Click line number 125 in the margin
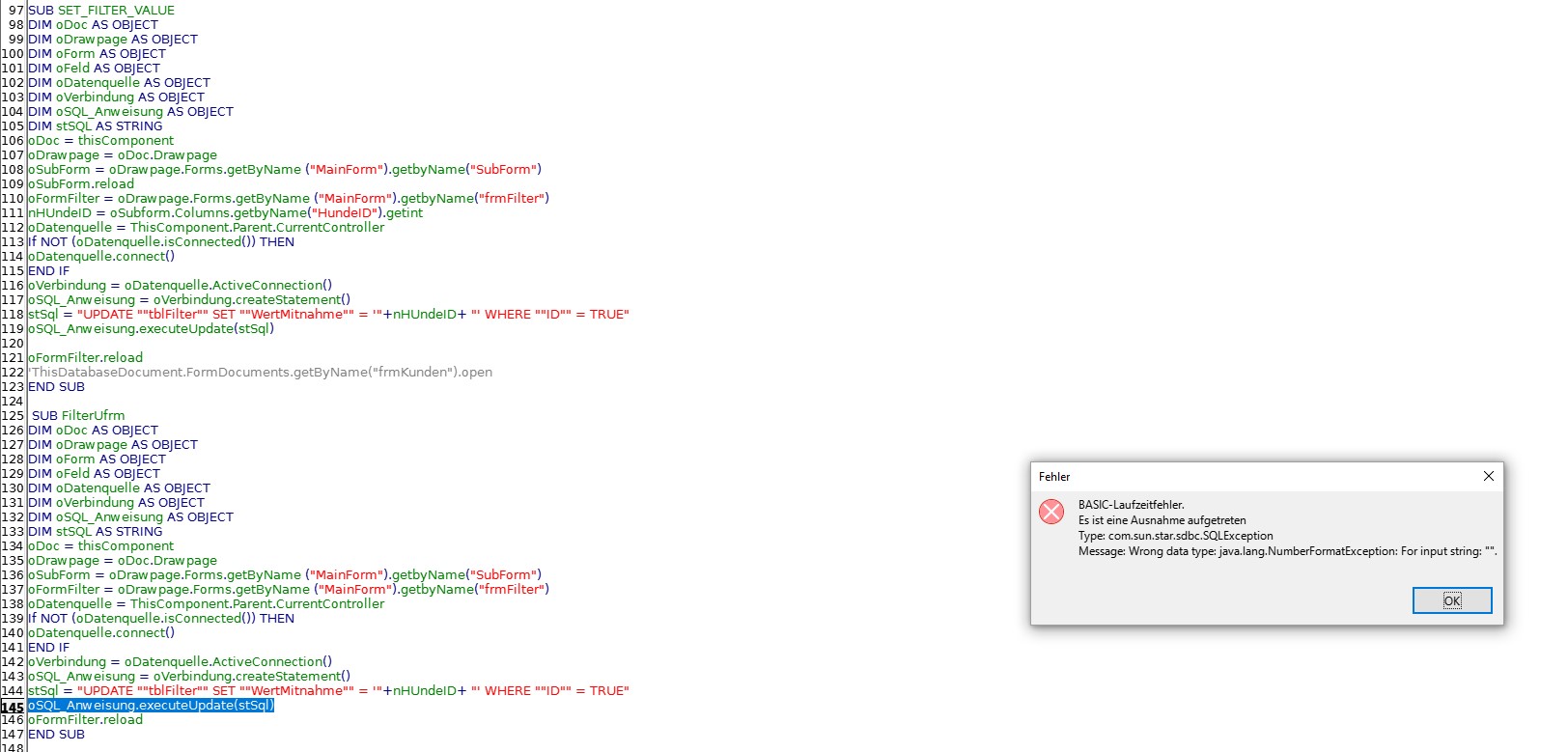 point(13,416)
